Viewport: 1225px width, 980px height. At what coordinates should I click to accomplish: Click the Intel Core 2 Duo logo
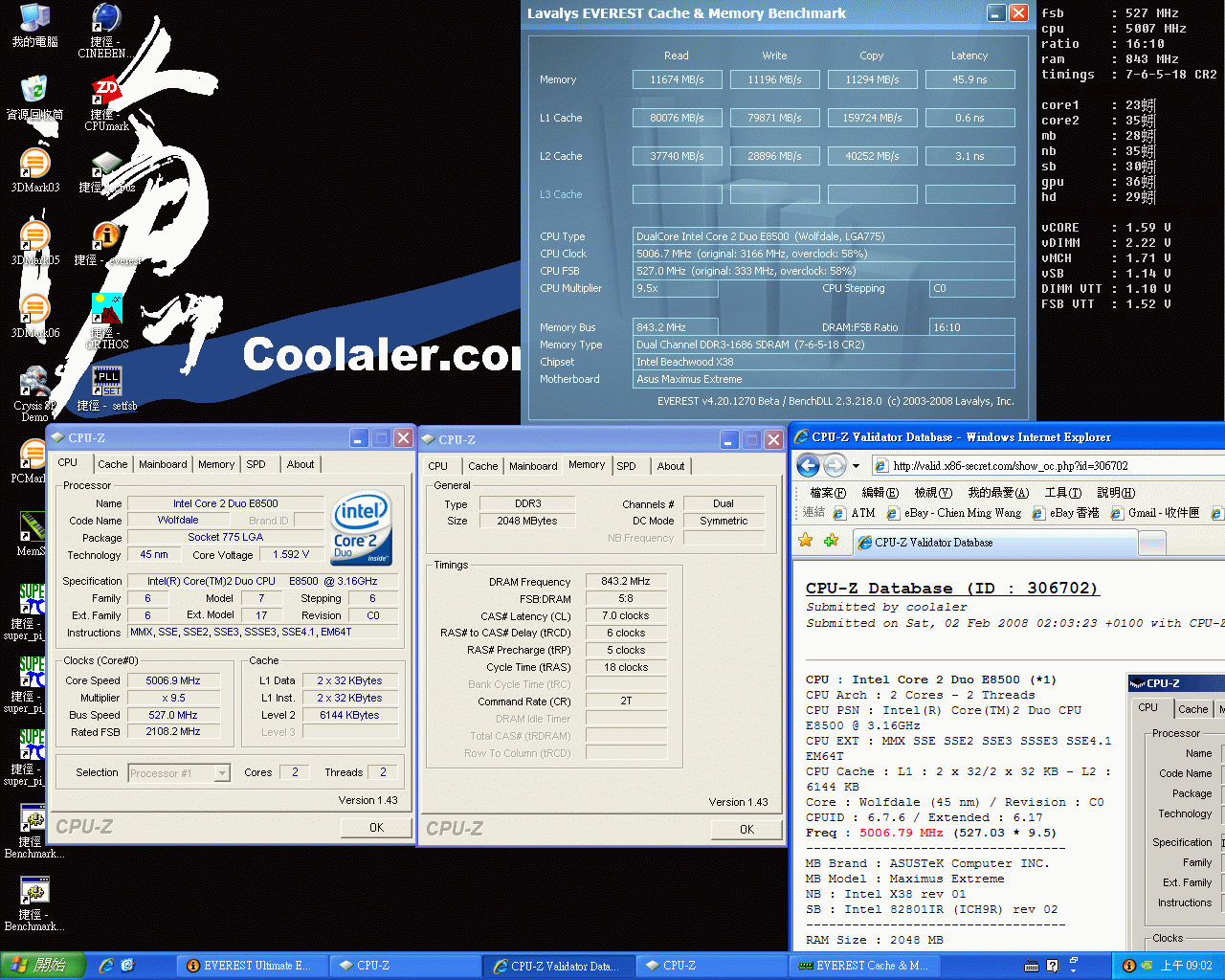click(361, 529)
